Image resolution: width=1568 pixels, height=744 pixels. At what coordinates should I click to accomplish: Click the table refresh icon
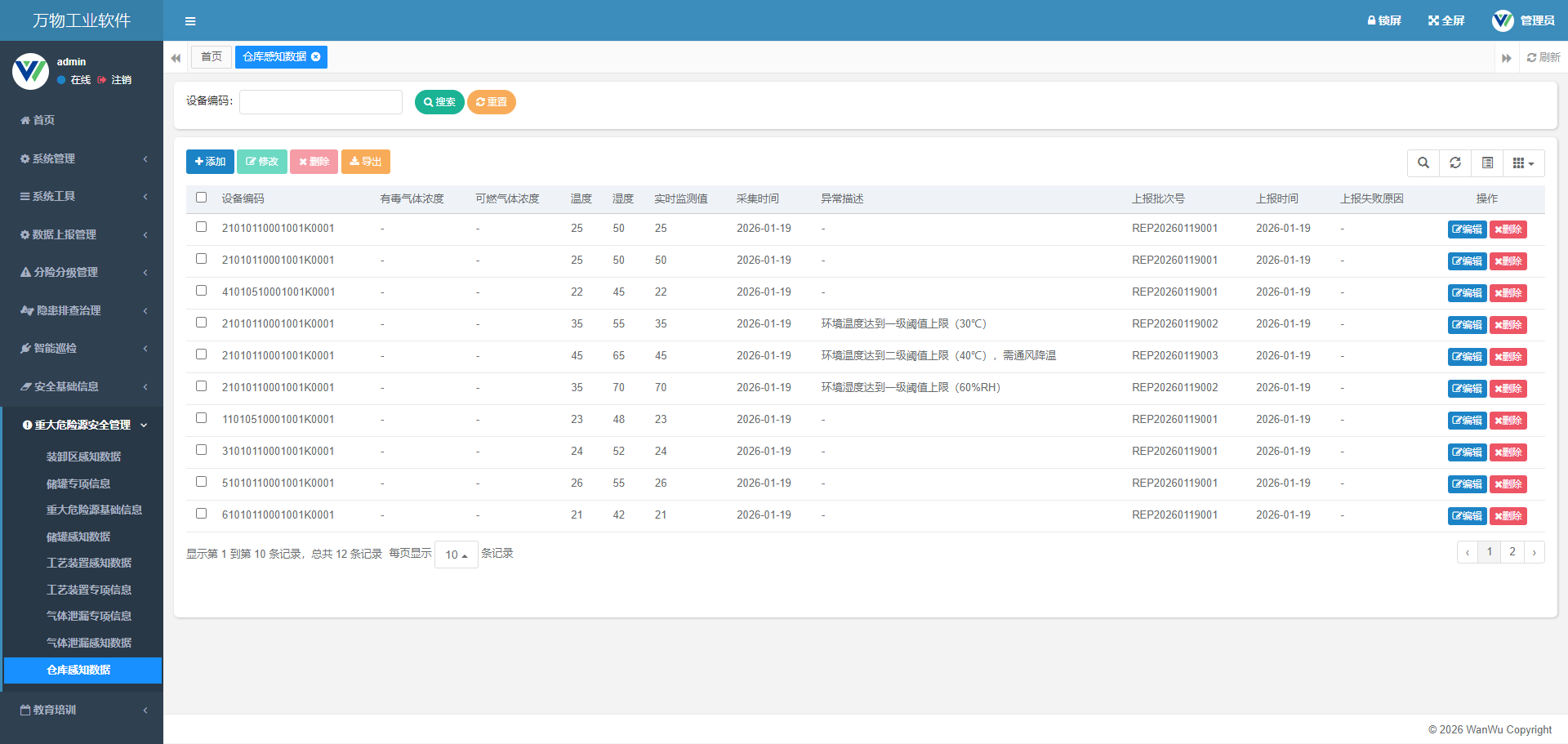[1455, 163]
